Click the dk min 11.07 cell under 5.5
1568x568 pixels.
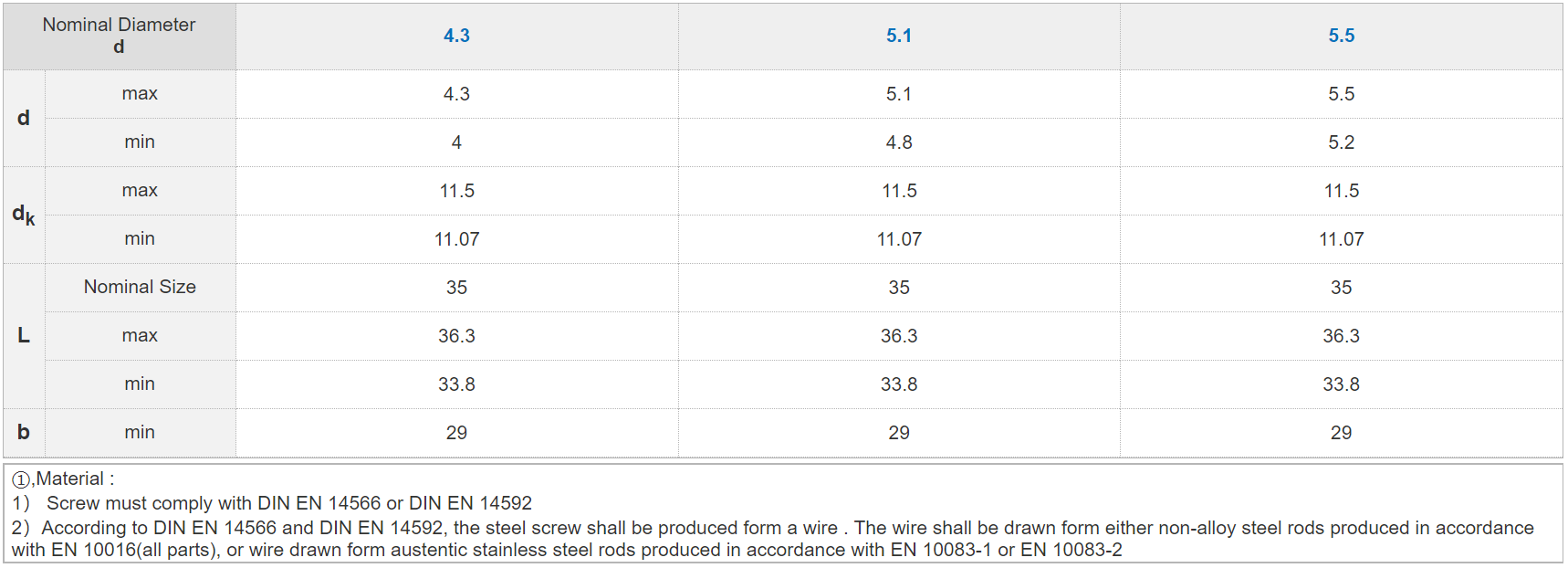(1341, 239)
